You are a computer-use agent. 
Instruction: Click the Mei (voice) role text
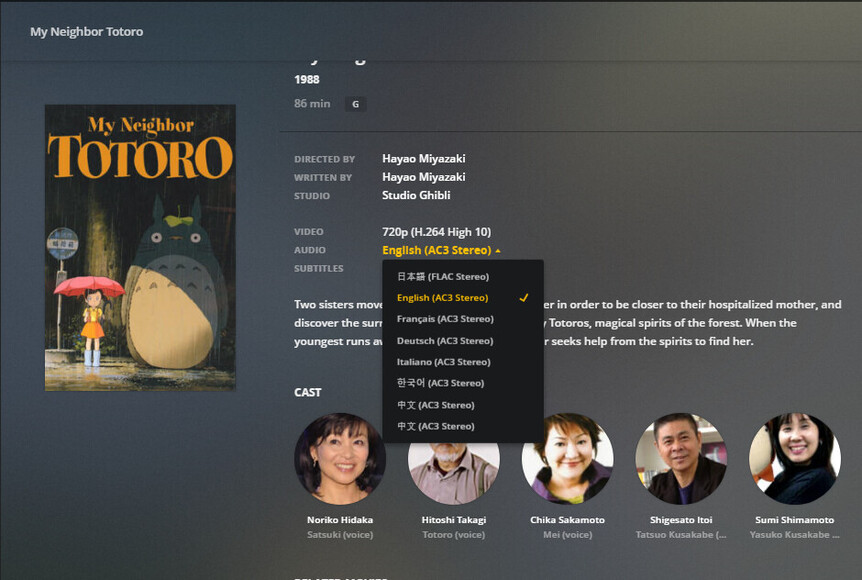pos(567,534)
